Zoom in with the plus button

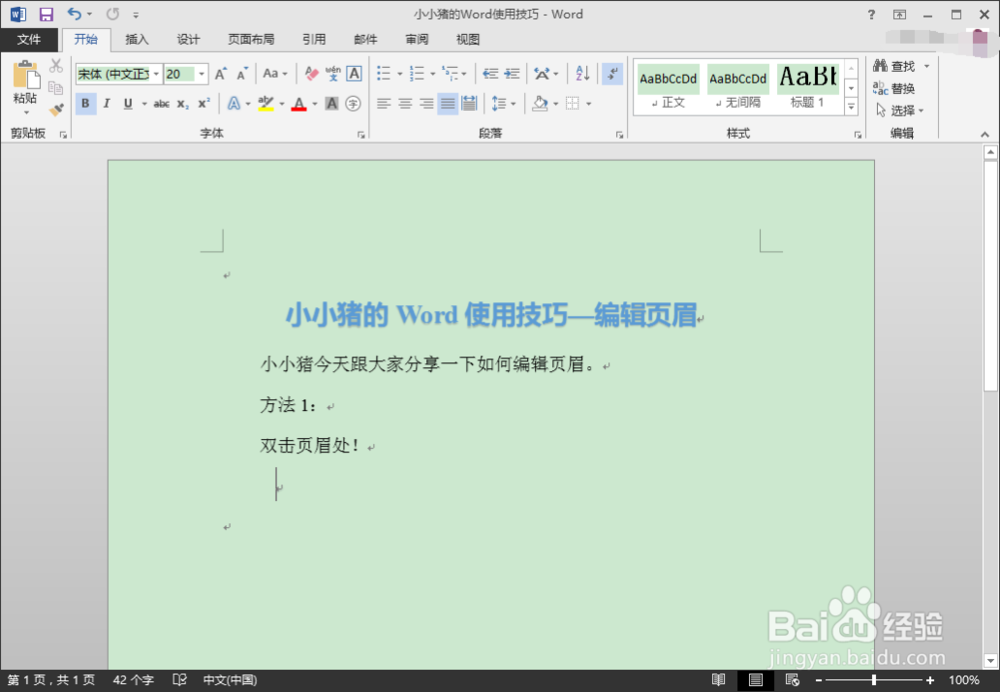930,681
